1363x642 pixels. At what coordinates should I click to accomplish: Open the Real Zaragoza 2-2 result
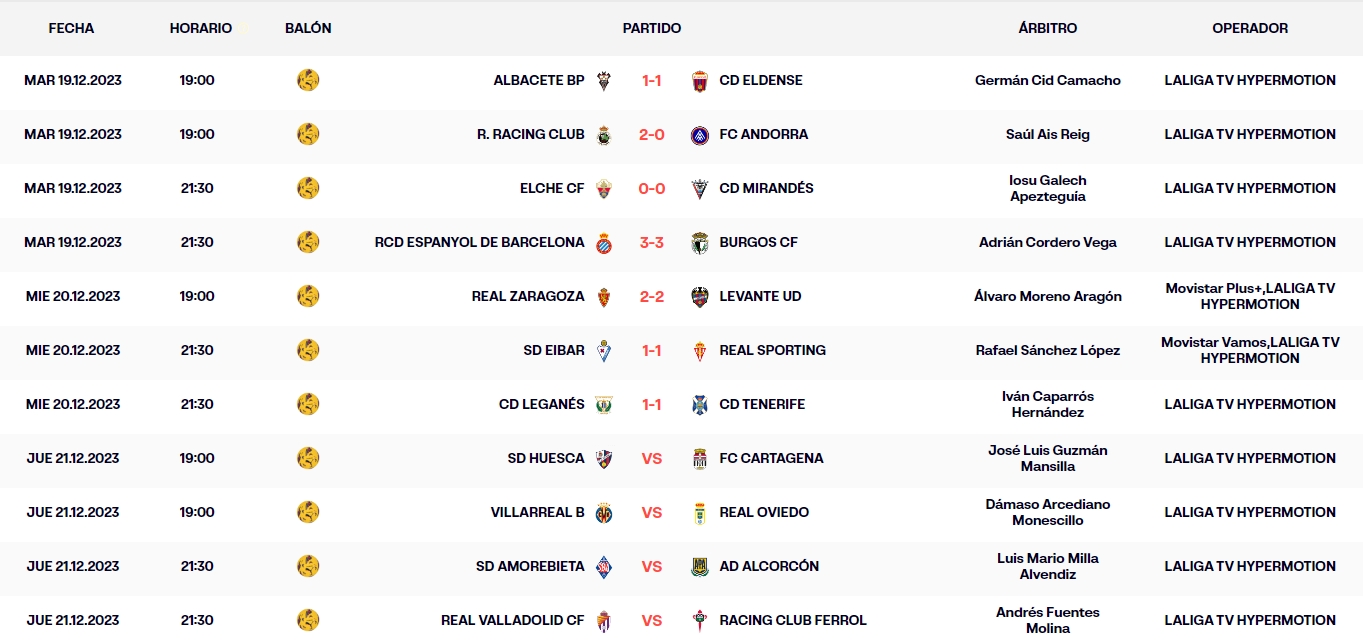tap(651, 296)
